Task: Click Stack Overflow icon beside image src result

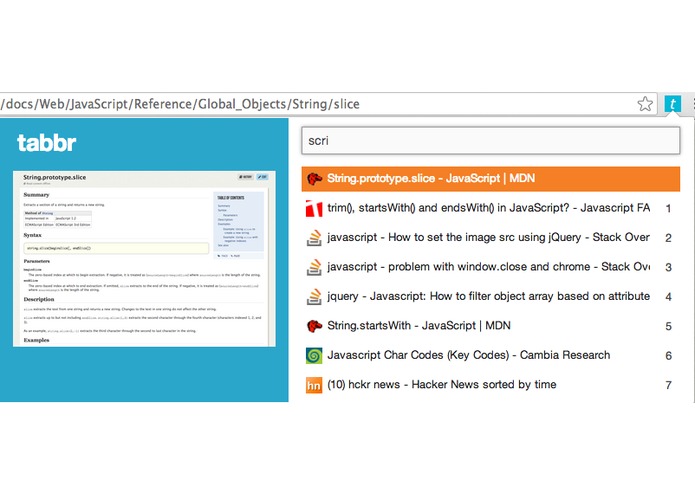Action: (x=314, y=238)
